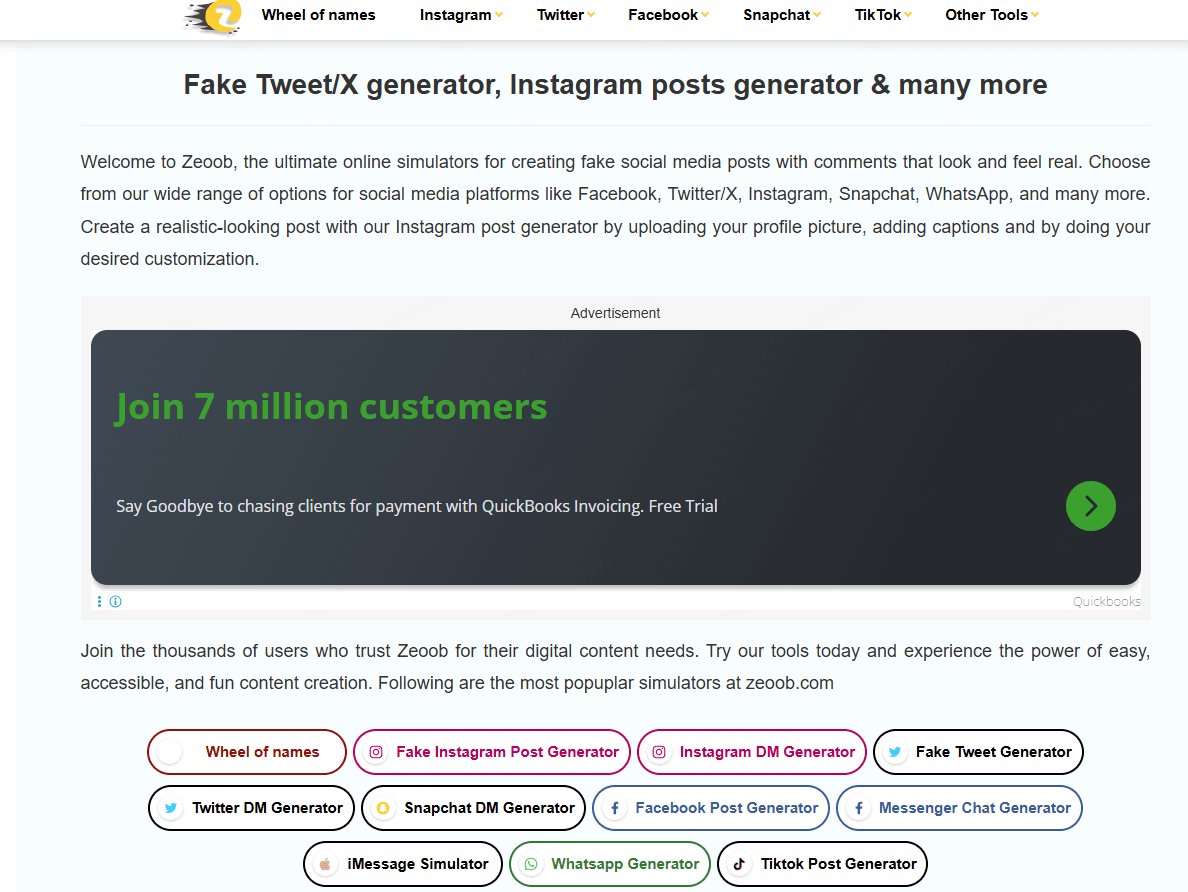Open the Messenger Chat Generator button

pyautogui.click(x=959, y=808)
